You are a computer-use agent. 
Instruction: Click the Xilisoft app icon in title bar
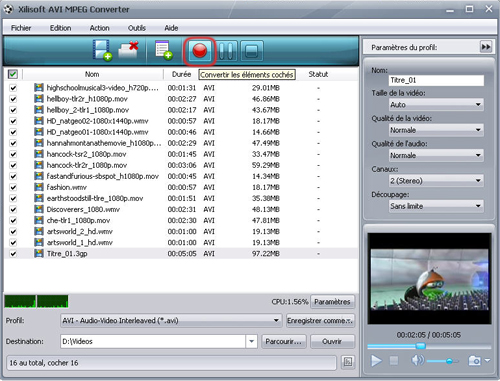pos(8,9)
